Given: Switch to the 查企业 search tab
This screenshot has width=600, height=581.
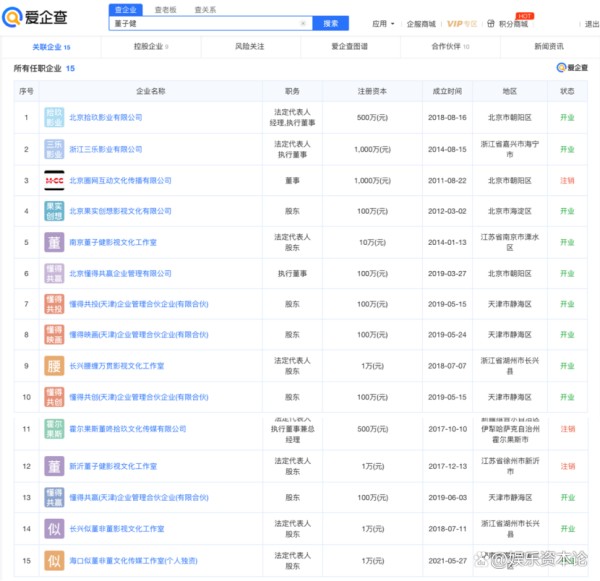Looking at the screenshot, I should (x=126, y=10).
